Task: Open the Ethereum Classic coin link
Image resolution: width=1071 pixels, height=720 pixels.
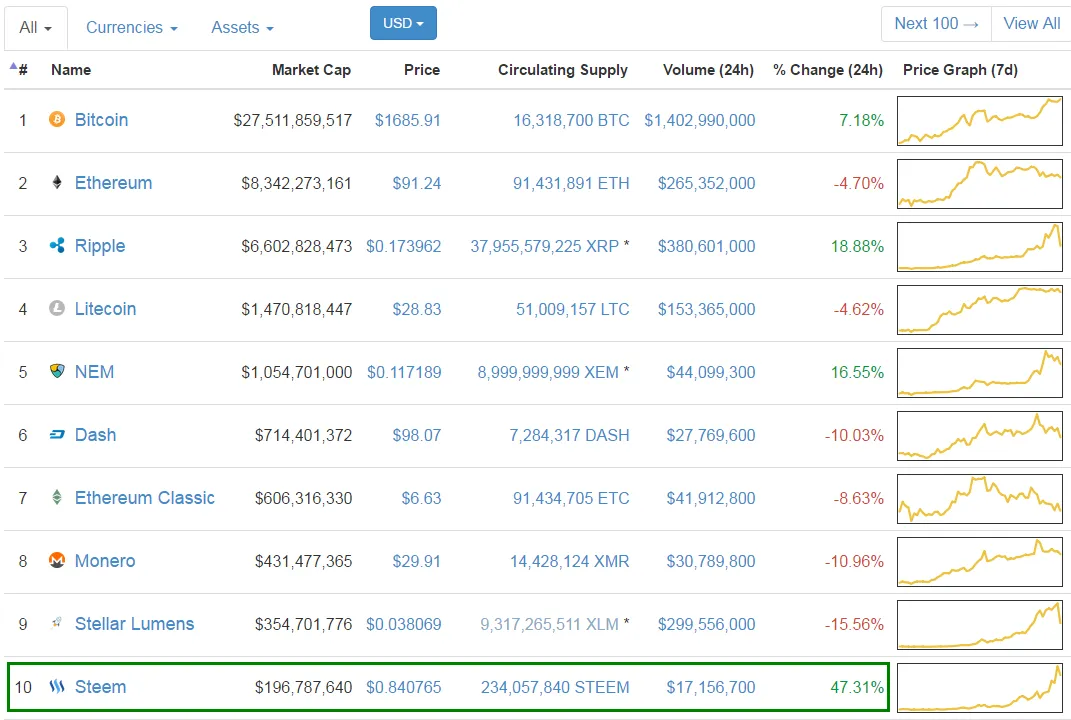Action: [144, 498]
